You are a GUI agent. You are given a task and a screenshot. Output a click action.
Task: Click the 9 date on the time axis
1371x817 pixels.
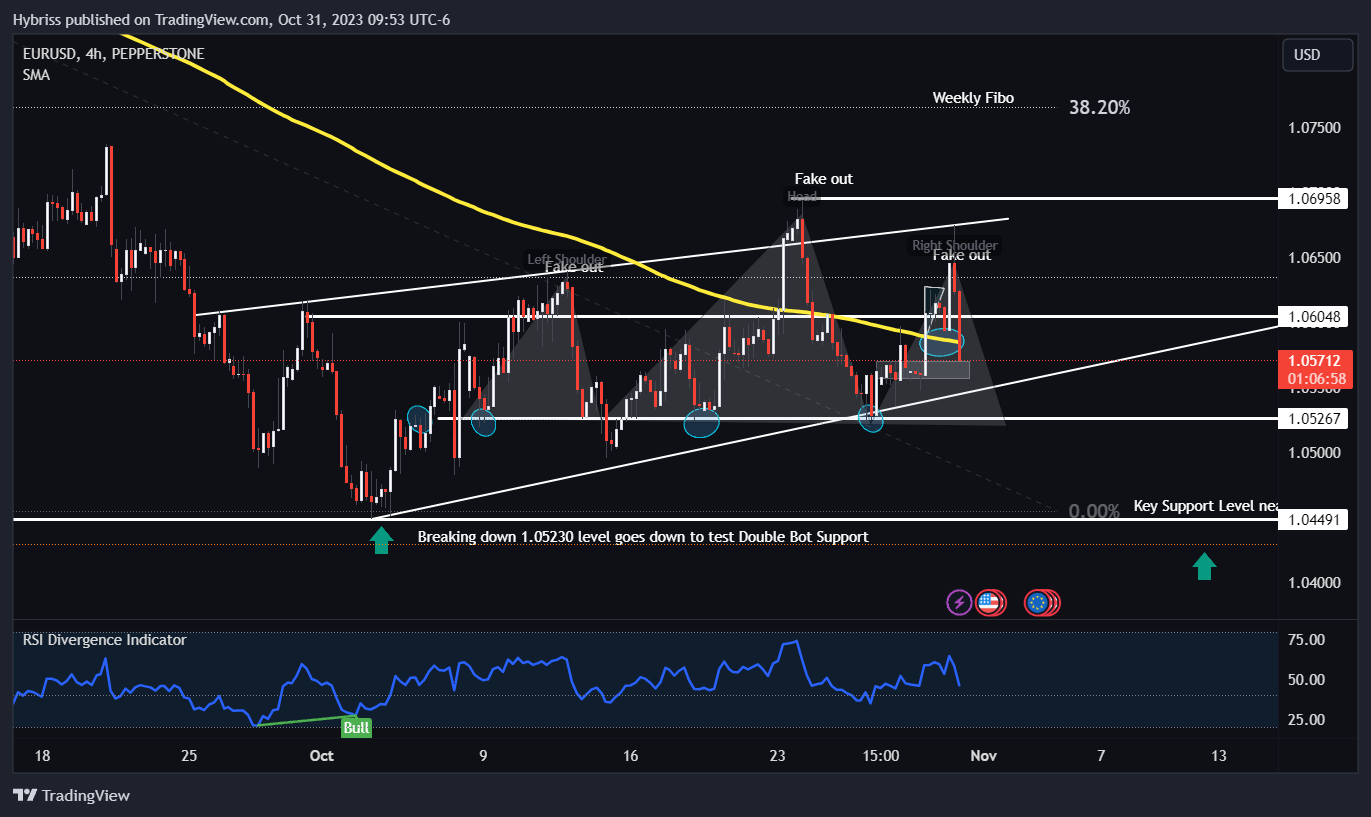click(x=483, y=756)
